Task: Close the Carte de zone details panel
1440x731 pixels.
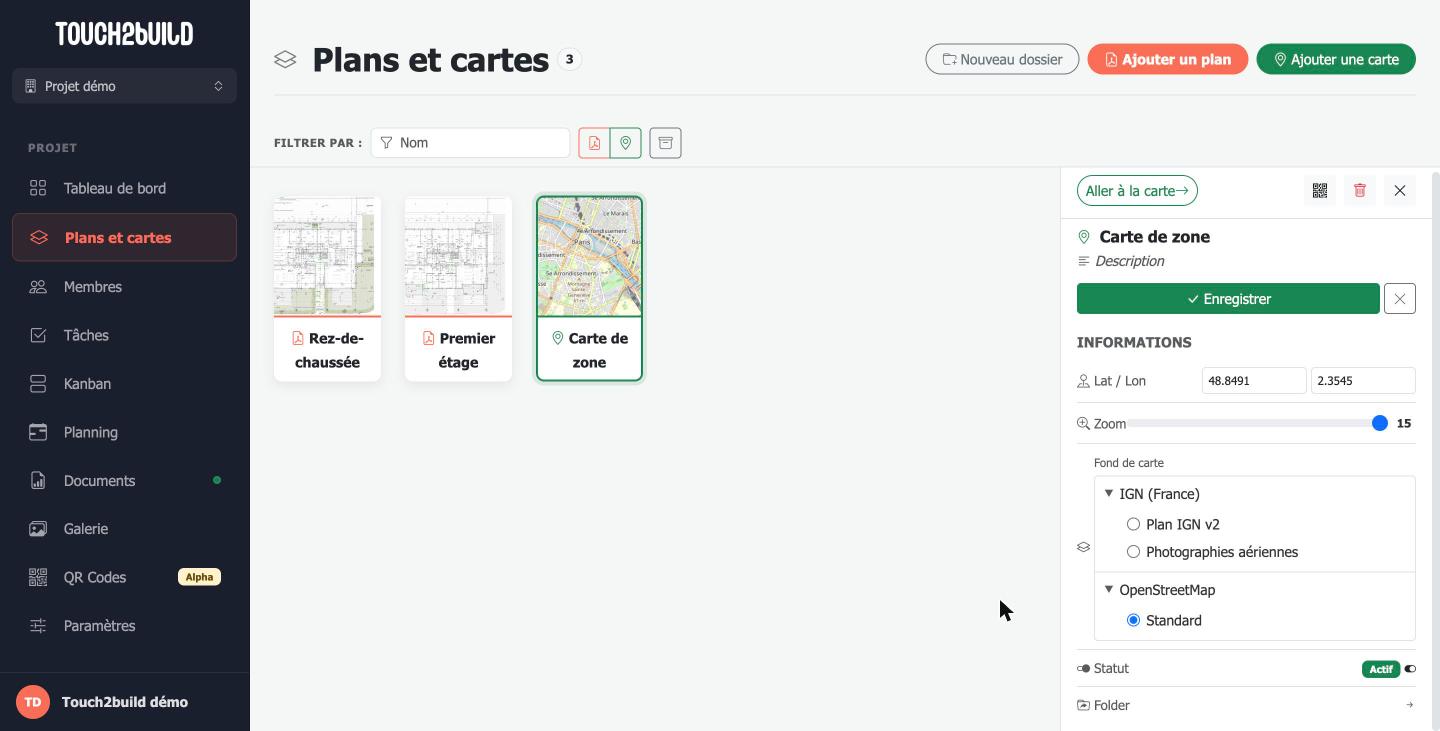Action: [1400, 191]
